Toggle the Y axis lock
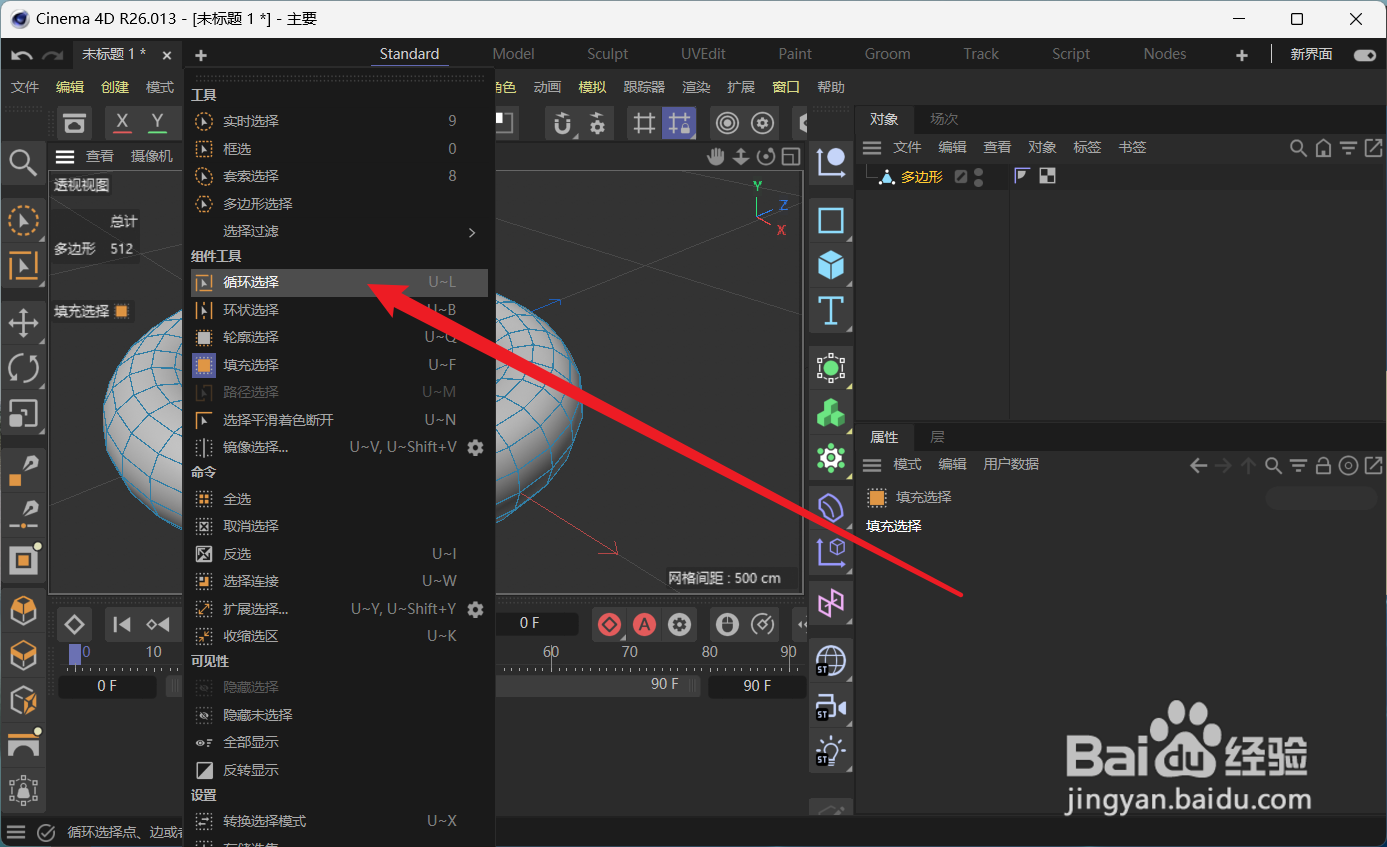This screenshot has height=847, width=1387. click(x=158, y=123)
